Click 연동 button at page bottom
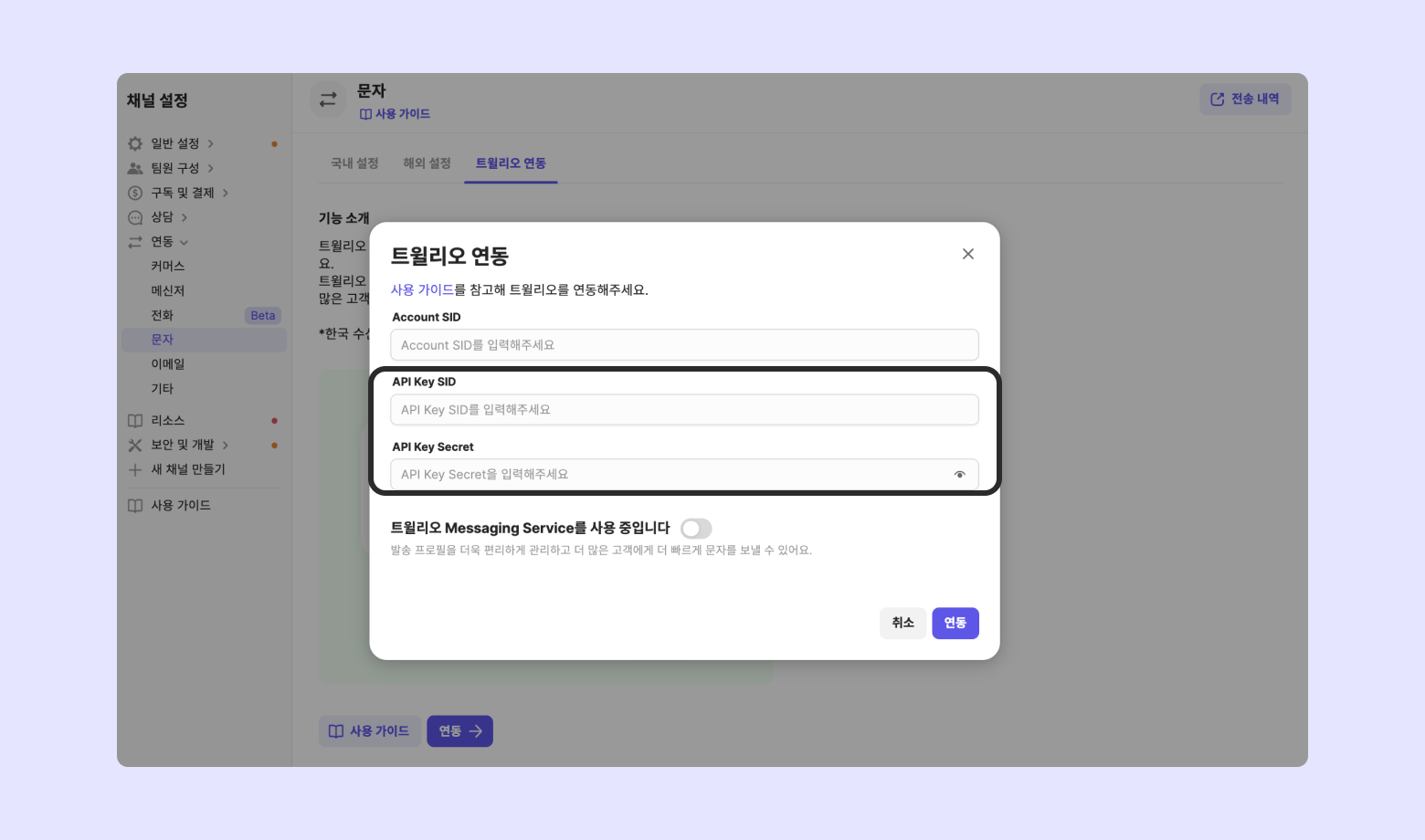This screenshot has width=1425, height=840. 459,731
